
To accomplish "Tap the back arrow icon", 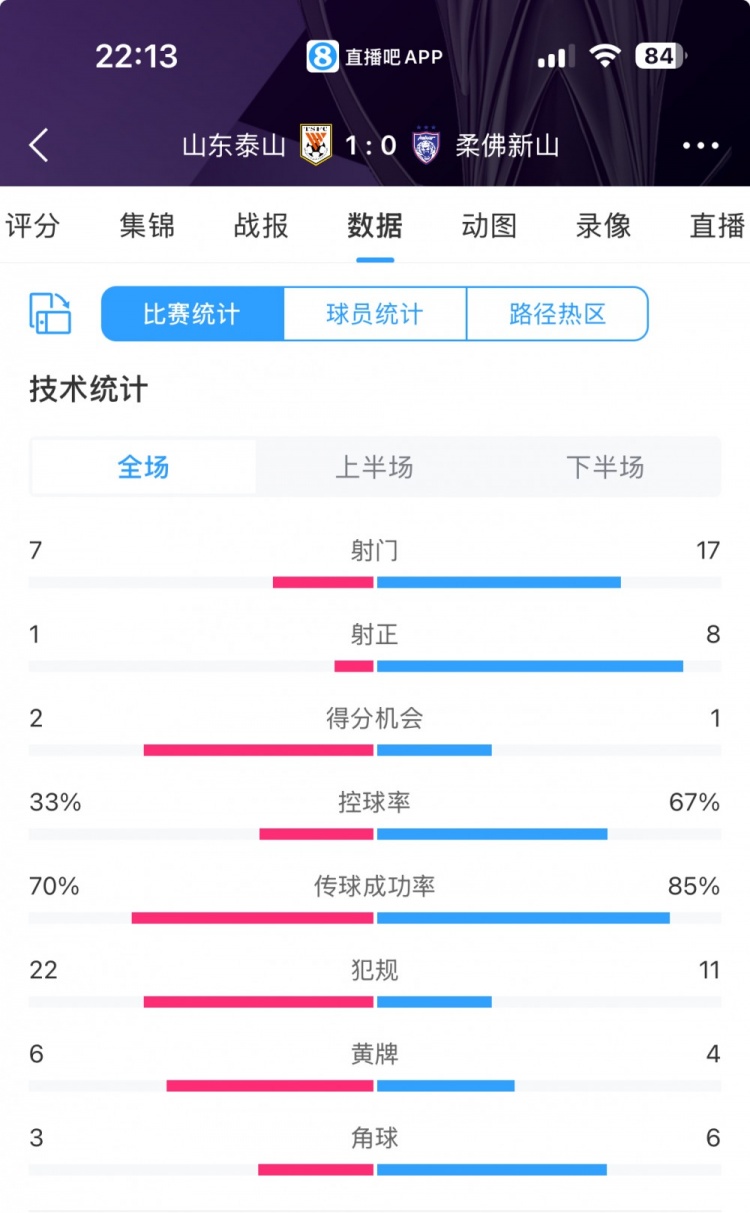I will 39,146.
